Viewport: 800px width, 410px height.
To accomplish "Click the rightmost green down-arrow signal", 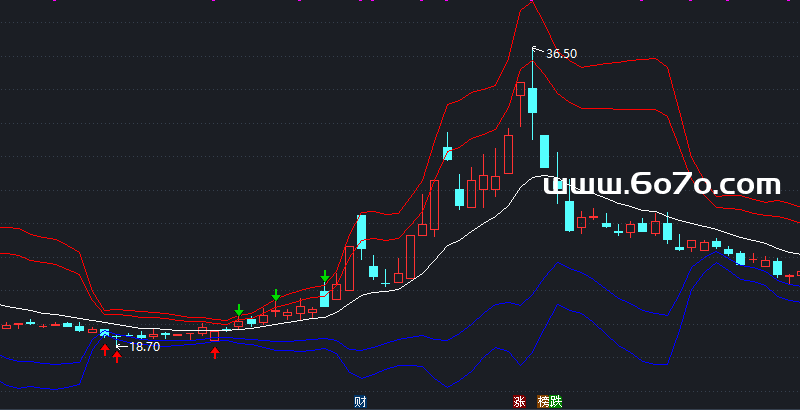I will pyautogui.click(x=324, y=276).
